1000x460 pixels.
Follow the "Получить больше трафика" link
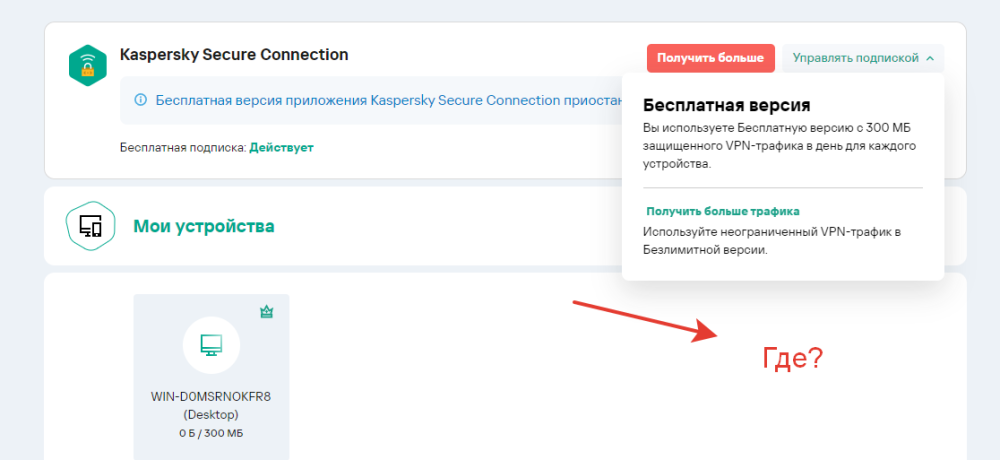coord(723,211)
